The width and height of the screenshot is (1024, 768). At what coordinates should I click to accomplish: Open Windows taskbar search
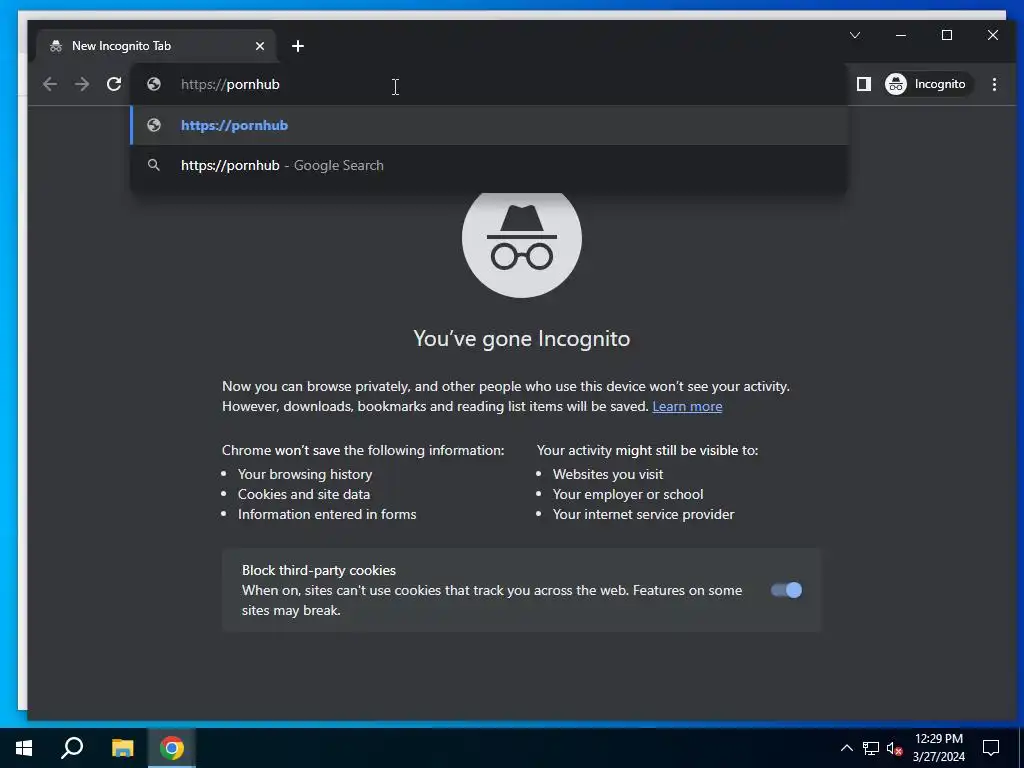click(72, 748)
